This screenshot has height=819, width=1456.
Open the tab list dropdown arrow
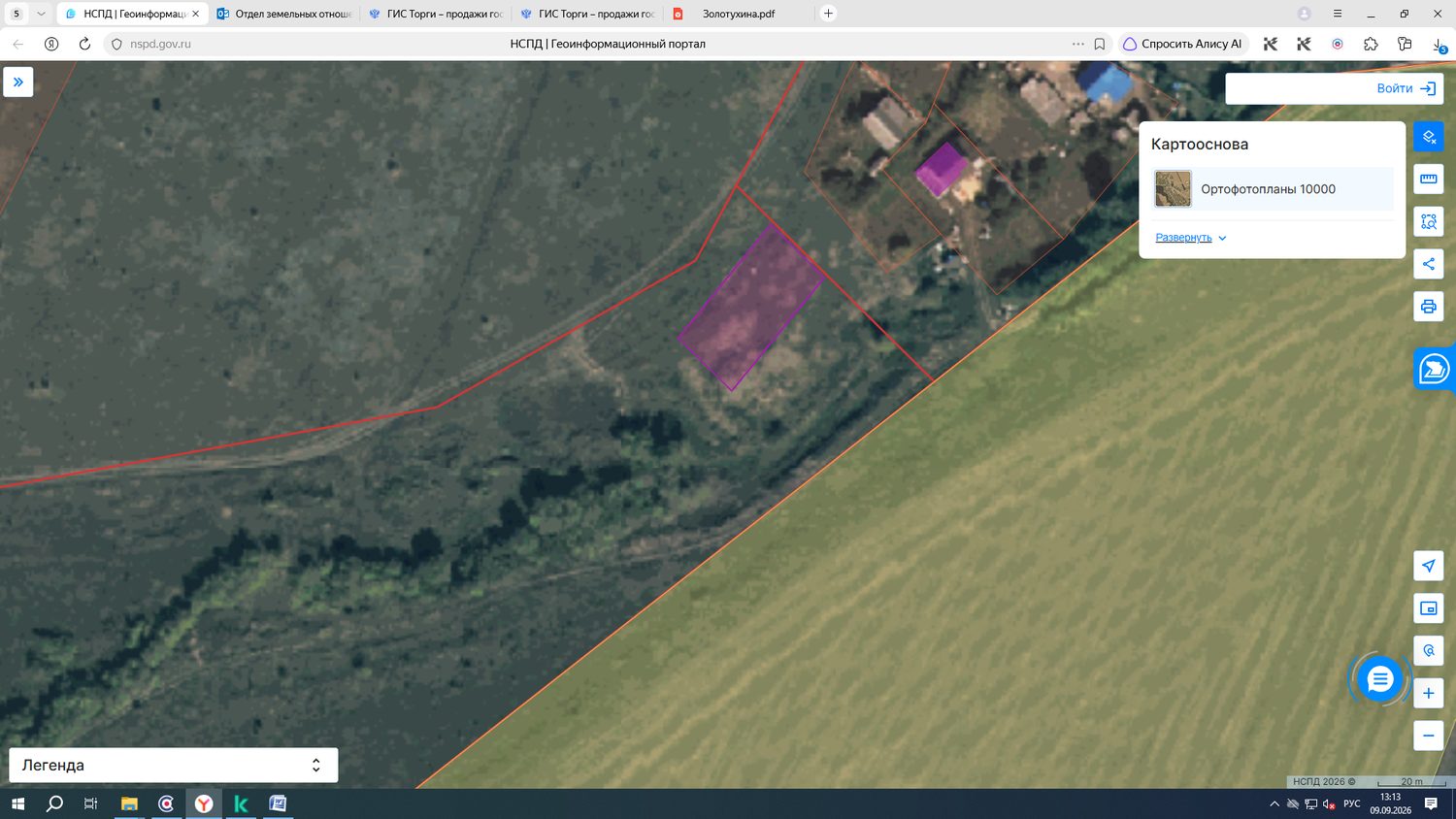[41, 14]
